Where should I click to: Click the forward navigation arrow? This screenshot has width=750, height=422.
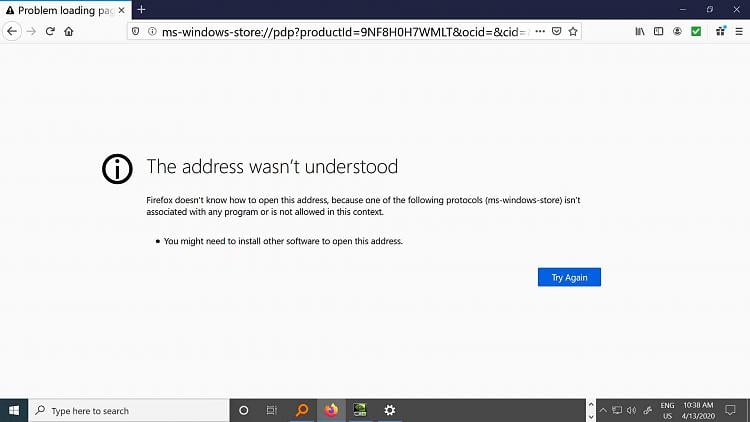[31, 32]
